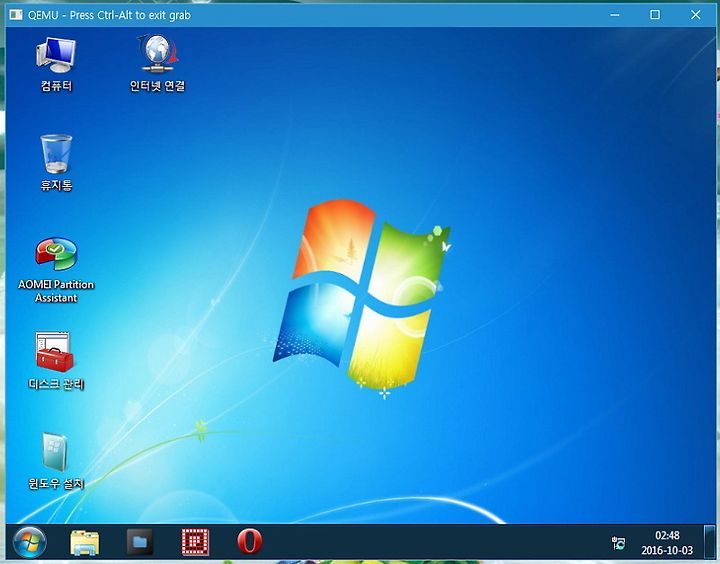720x564 pixels.
Task: Launch the Opera browser from taskbar
Action: (x=250, y=541)
